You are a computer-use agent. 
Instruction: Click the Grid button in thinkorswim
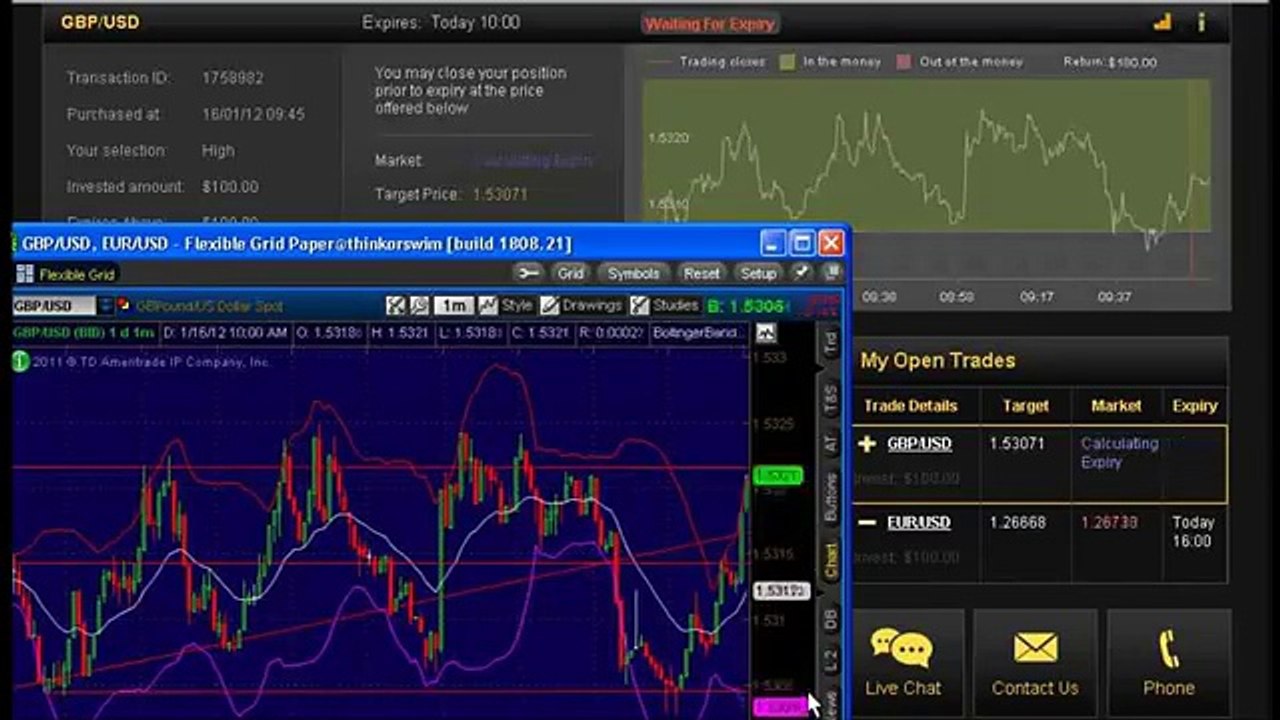coord(570,273)
